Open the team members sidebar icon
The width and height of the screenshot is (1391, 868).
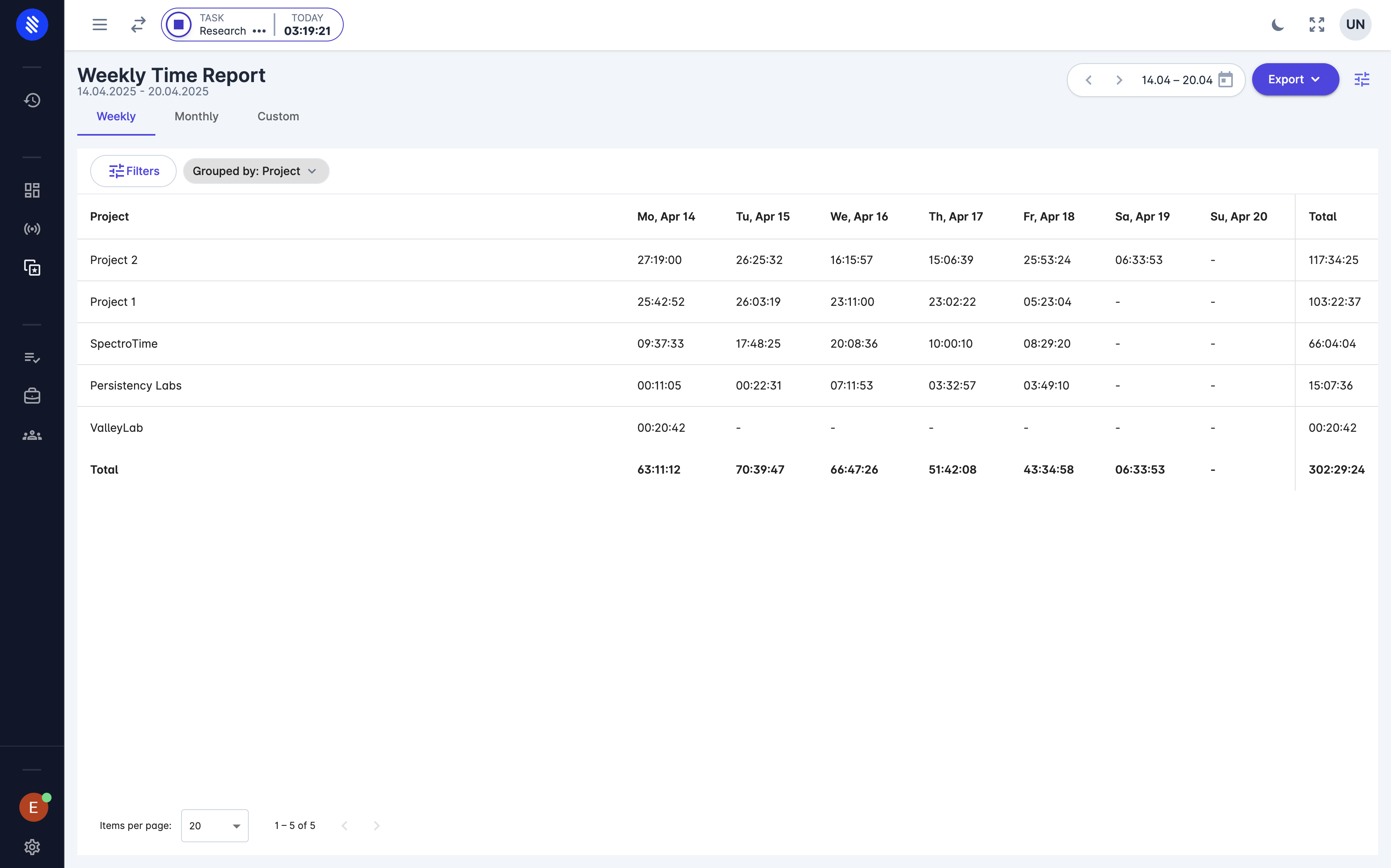tap(32, 435)
